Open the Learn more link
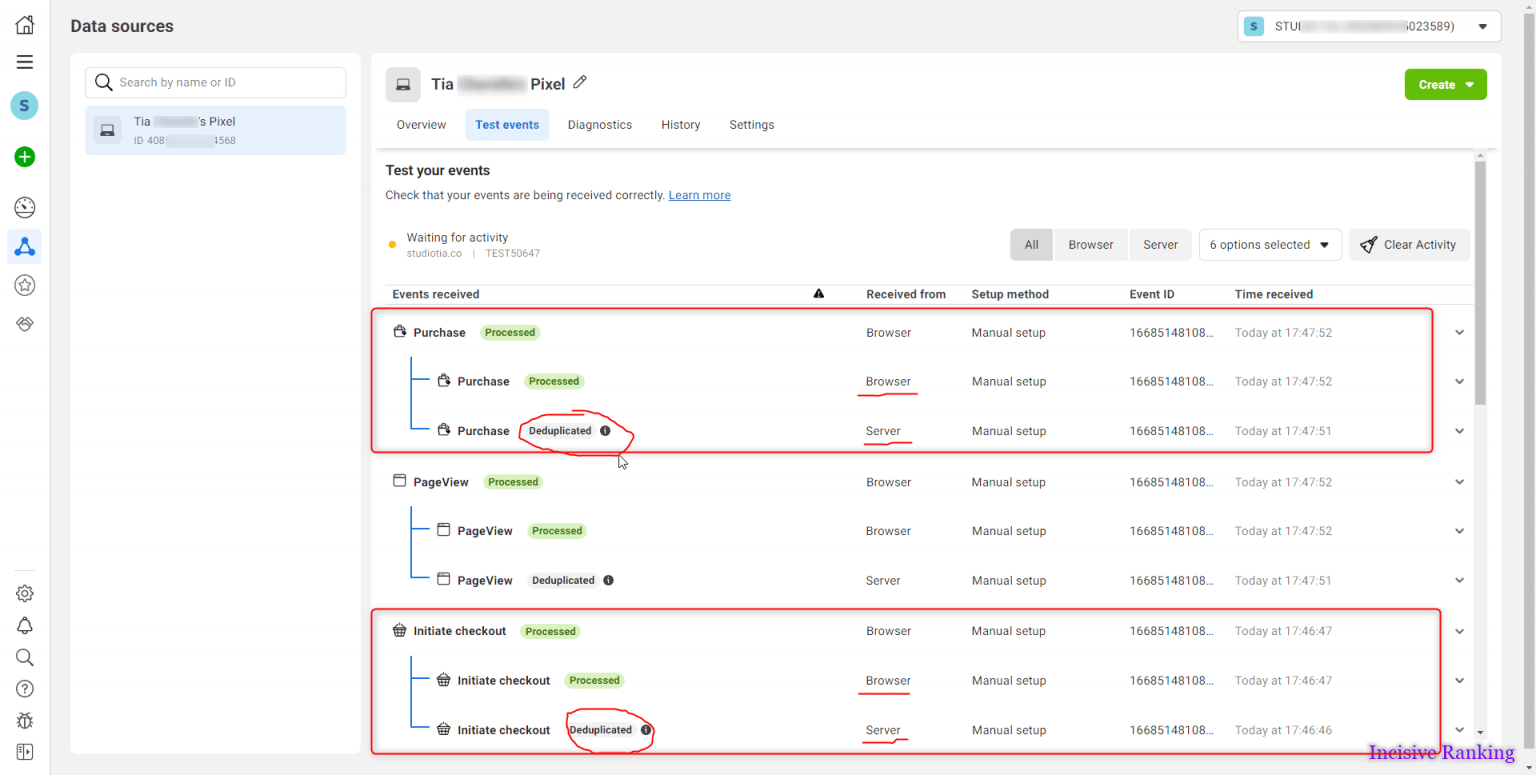 click(700, 195)
